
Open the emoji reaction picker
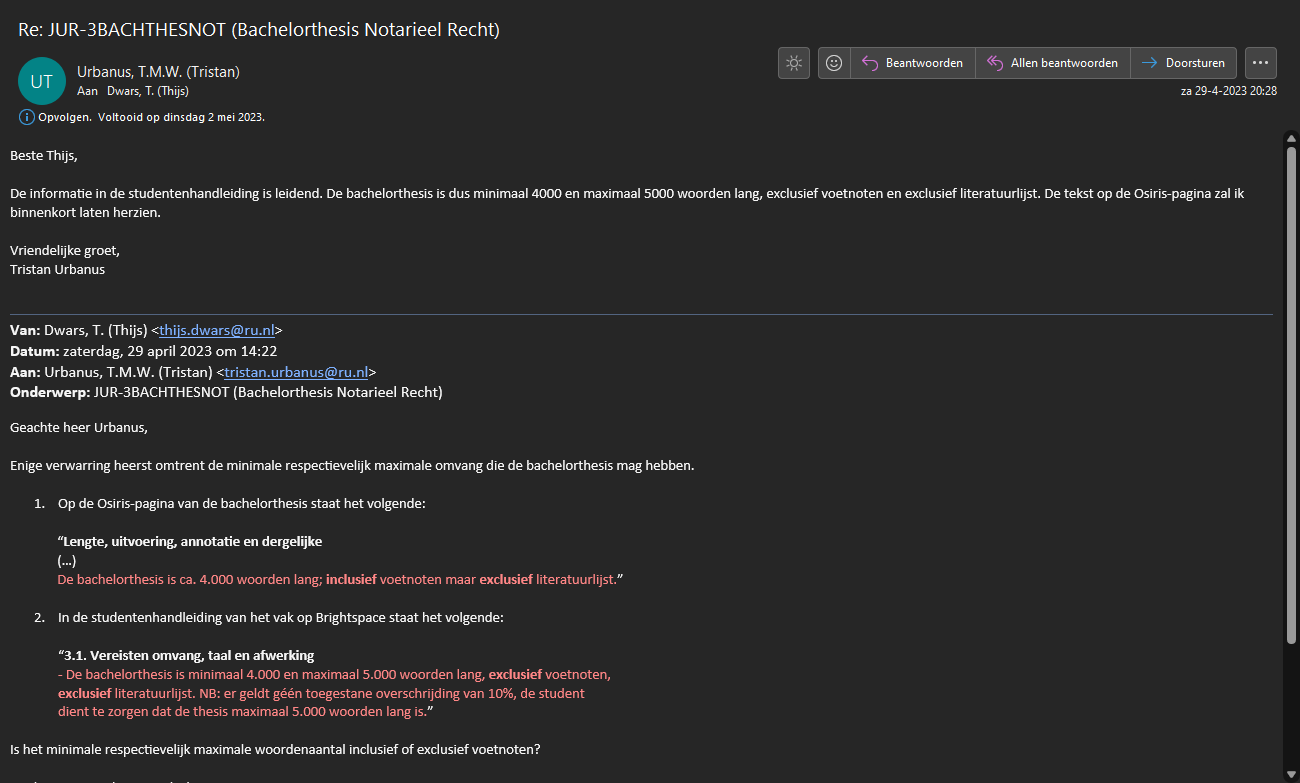[x=834, y=63]
